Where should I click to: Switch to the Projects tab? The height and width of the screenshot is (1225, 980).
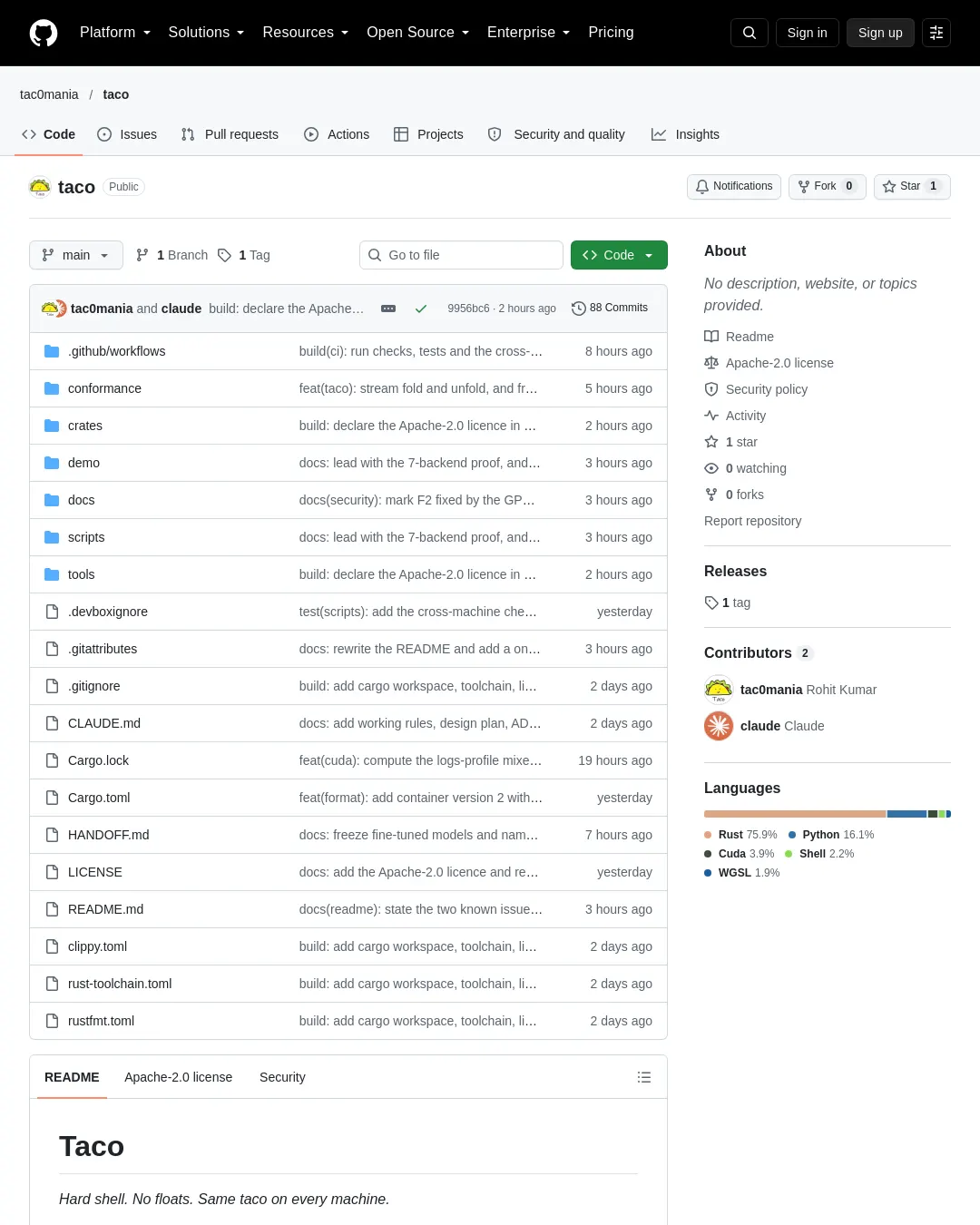(428, 134)
